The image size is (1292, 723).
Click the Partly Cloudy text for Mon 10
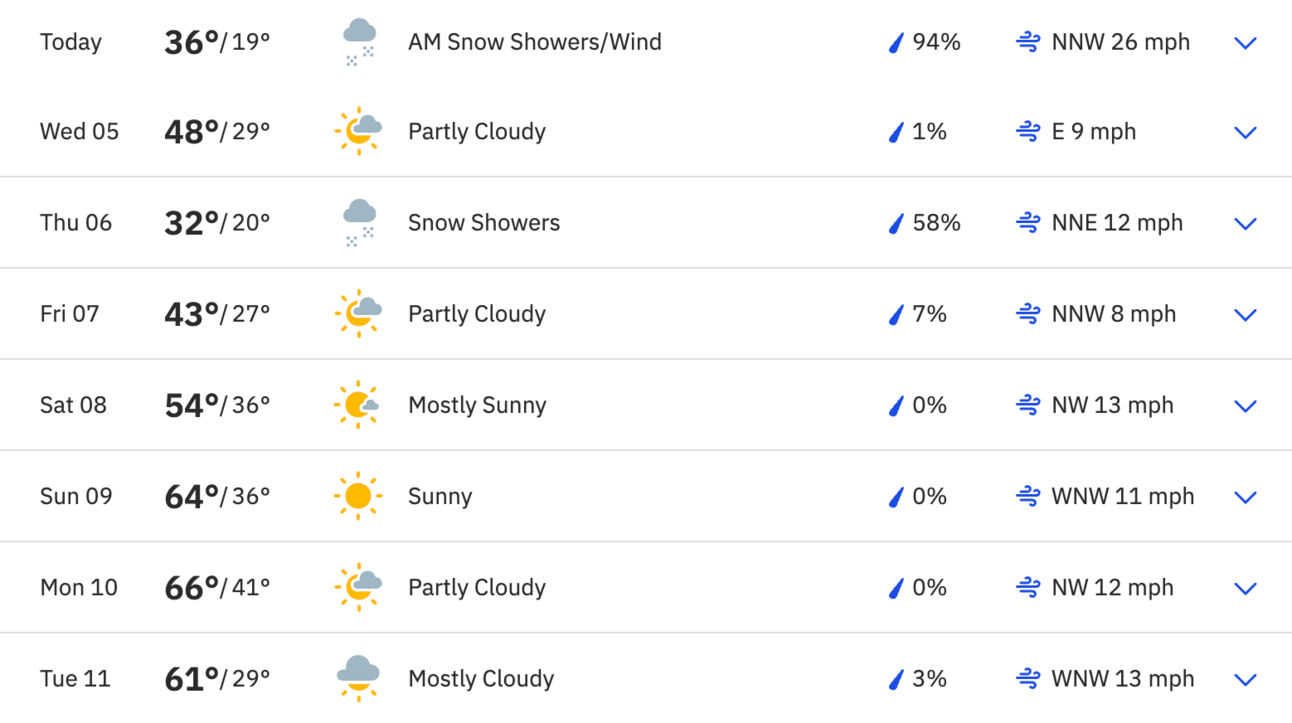[x=477, y=587]
